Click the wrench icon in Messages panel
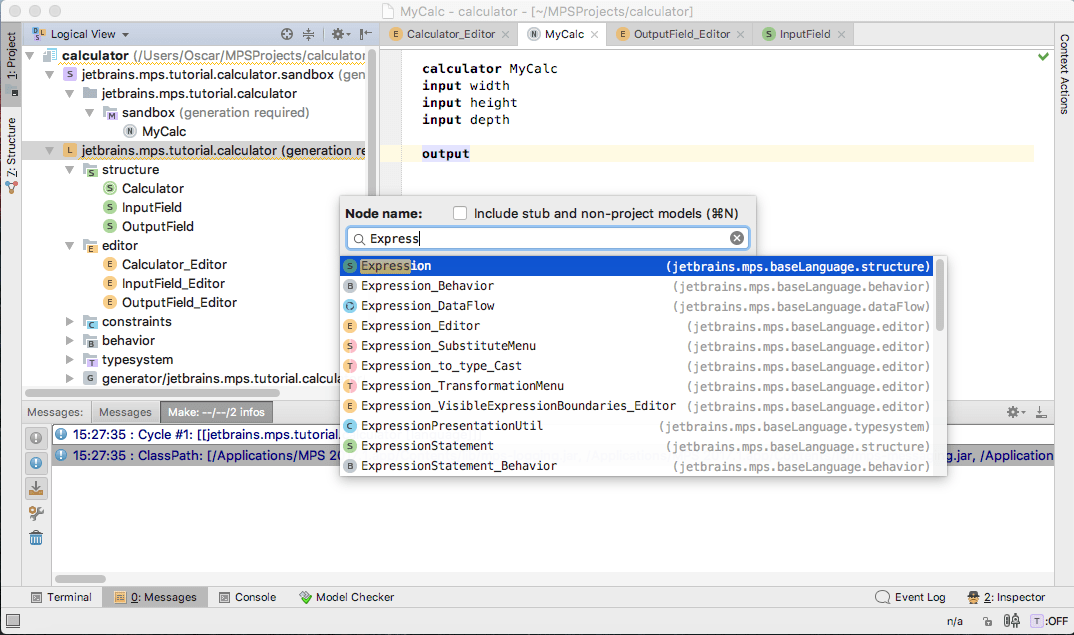The height and width of the screenshot is (635, 1074). point(36,513)
